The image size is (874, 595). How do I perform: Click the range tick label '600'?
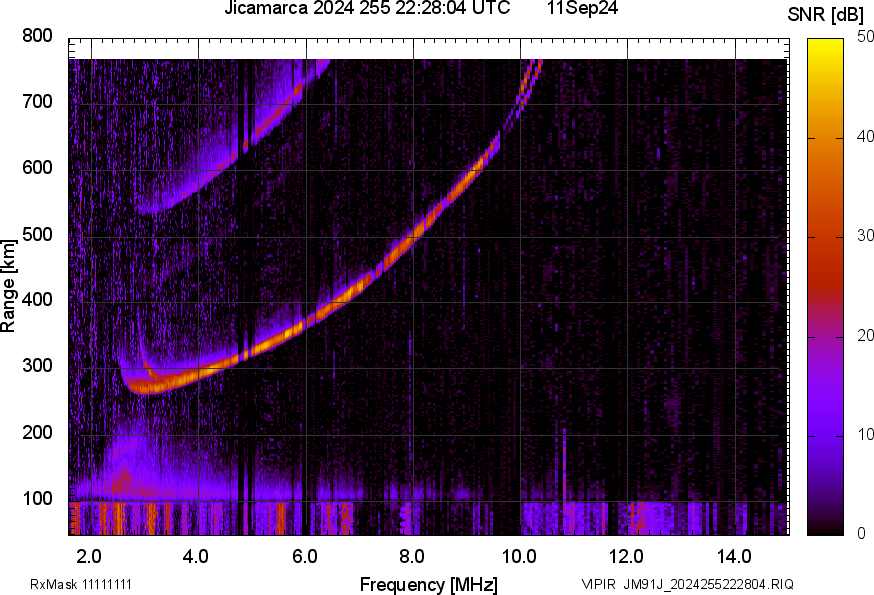(x=37, y=168)
